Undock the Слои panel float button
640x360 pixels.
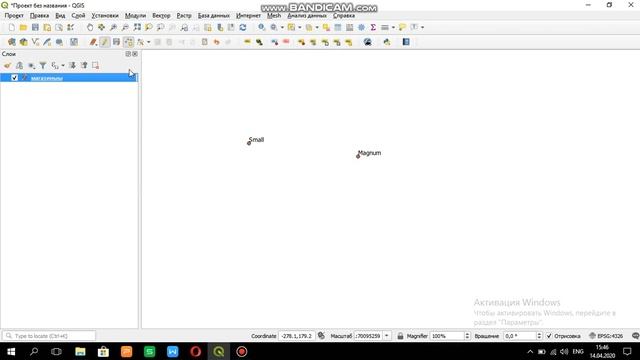tap(128, 54)
